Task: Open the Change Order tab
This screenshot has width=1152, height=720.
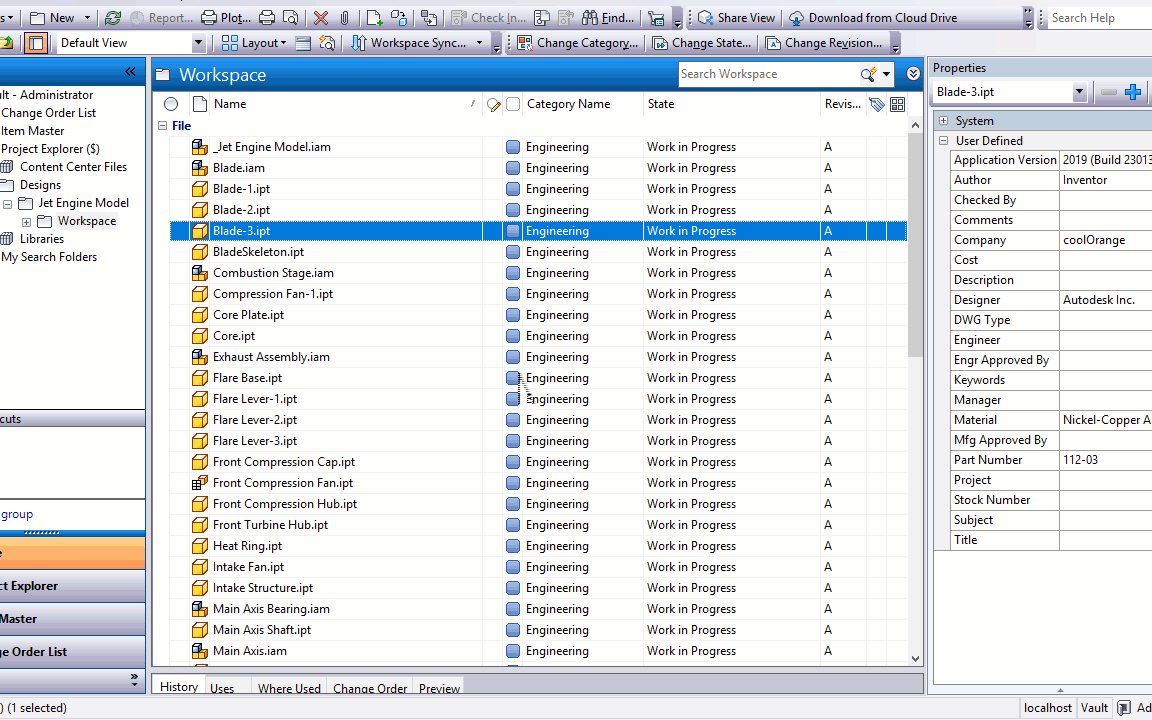Action: [370, 688]
